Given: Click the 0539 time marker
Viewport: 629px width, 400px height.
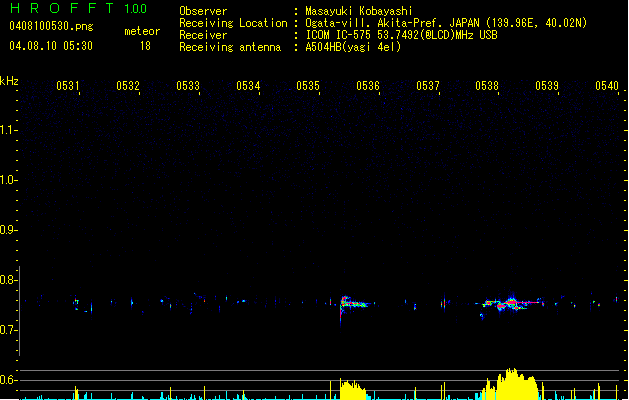Looking at the screenshot, I should pos(547,86).
